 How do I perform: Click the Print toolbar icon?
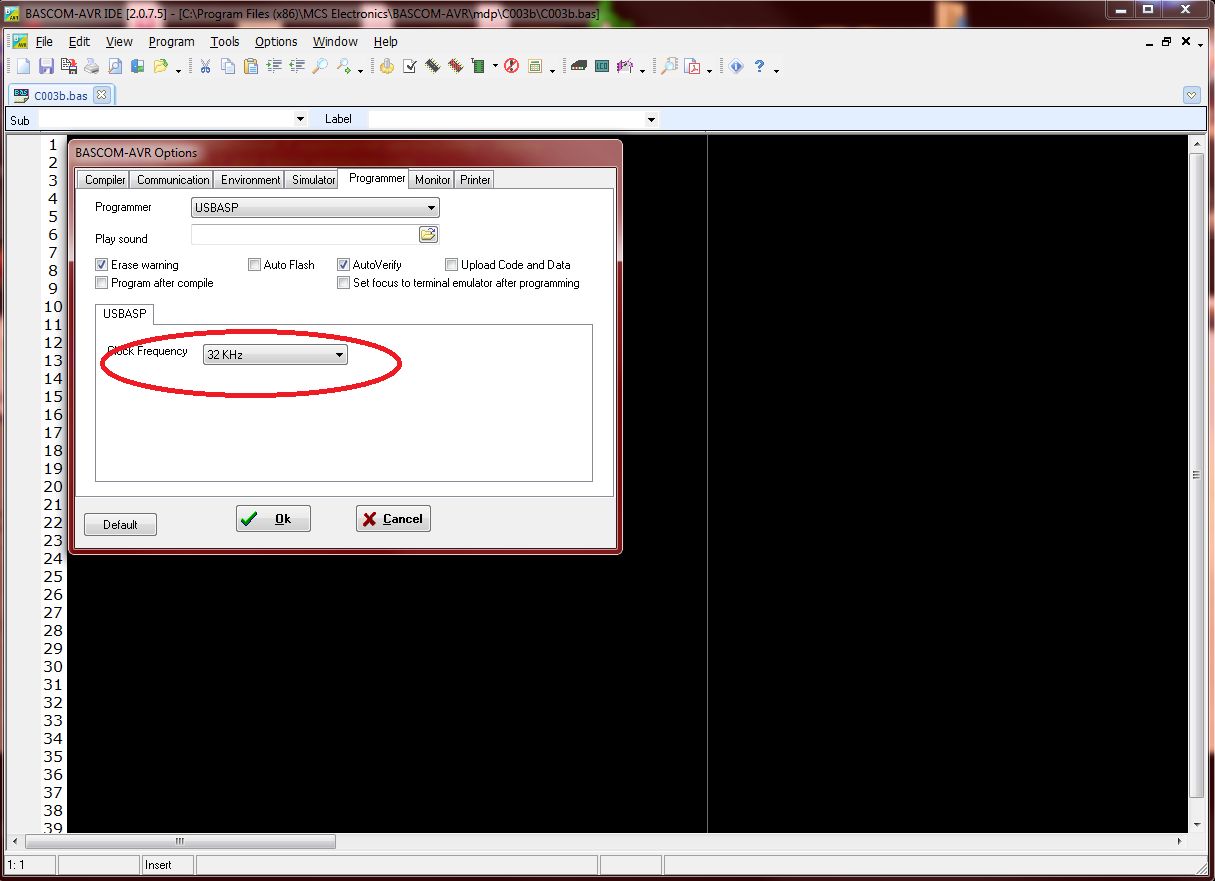click(92, 66)
